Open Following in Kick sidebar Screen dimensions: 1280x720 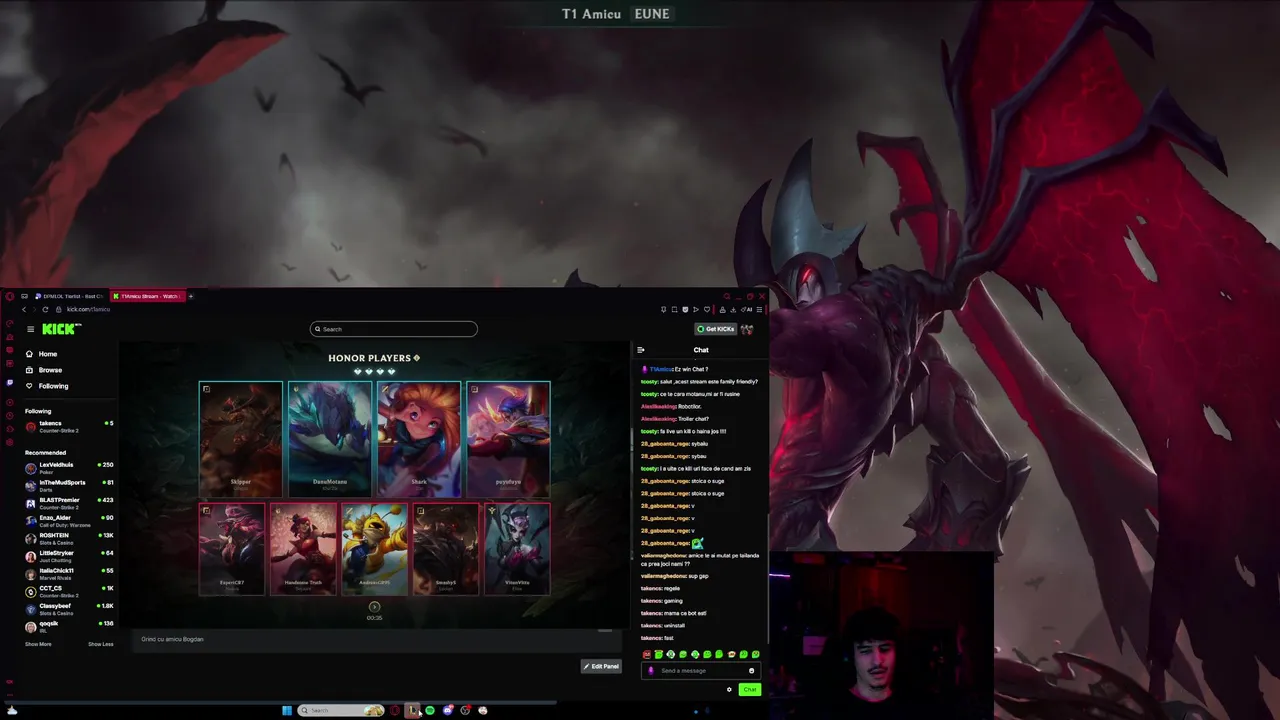(47, 386)
